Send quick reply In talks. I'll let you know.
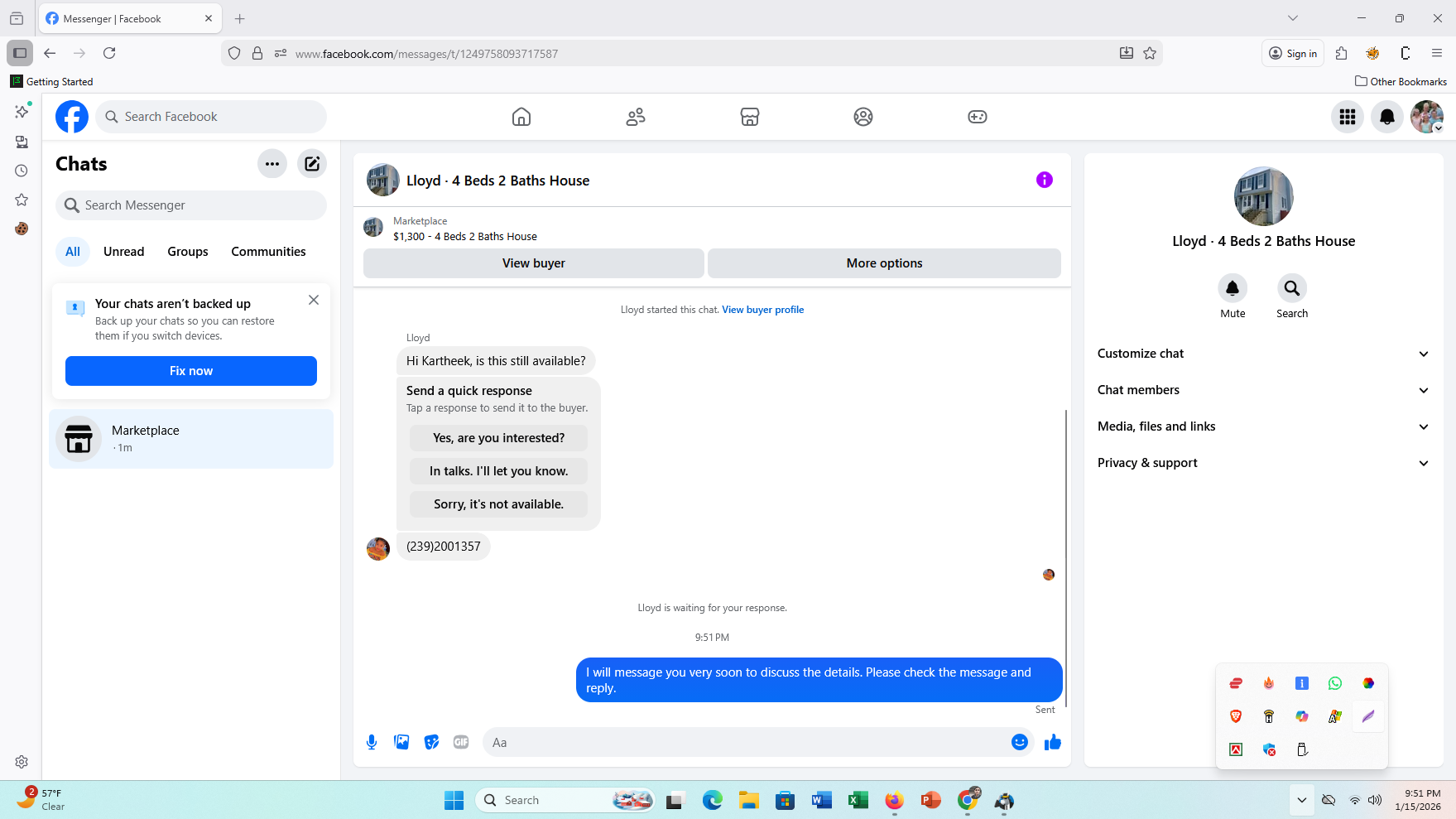Screen dimensions: 1456x819 tap(498, 471)
